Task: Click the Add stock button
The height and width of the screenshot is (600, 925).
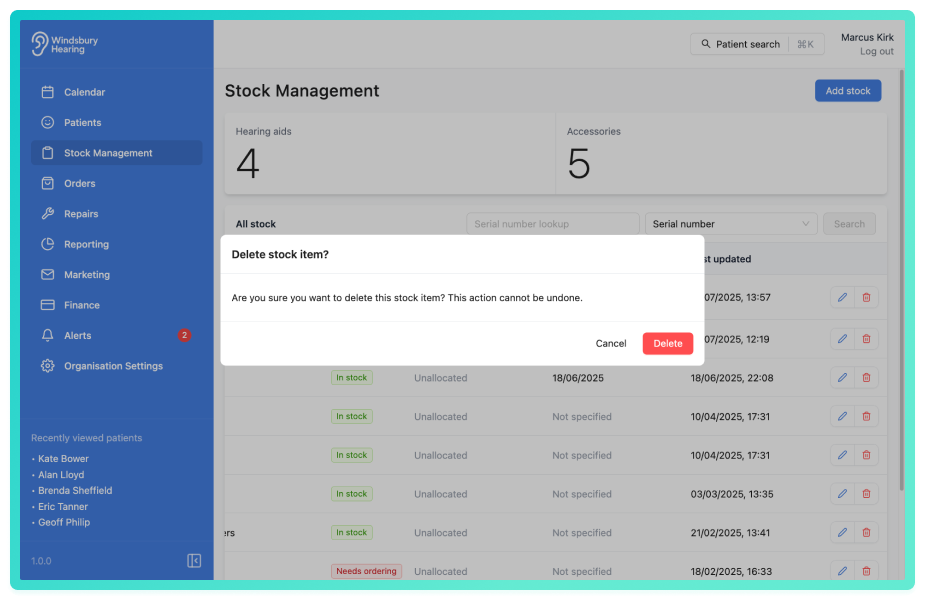Action: pos(848,91)
